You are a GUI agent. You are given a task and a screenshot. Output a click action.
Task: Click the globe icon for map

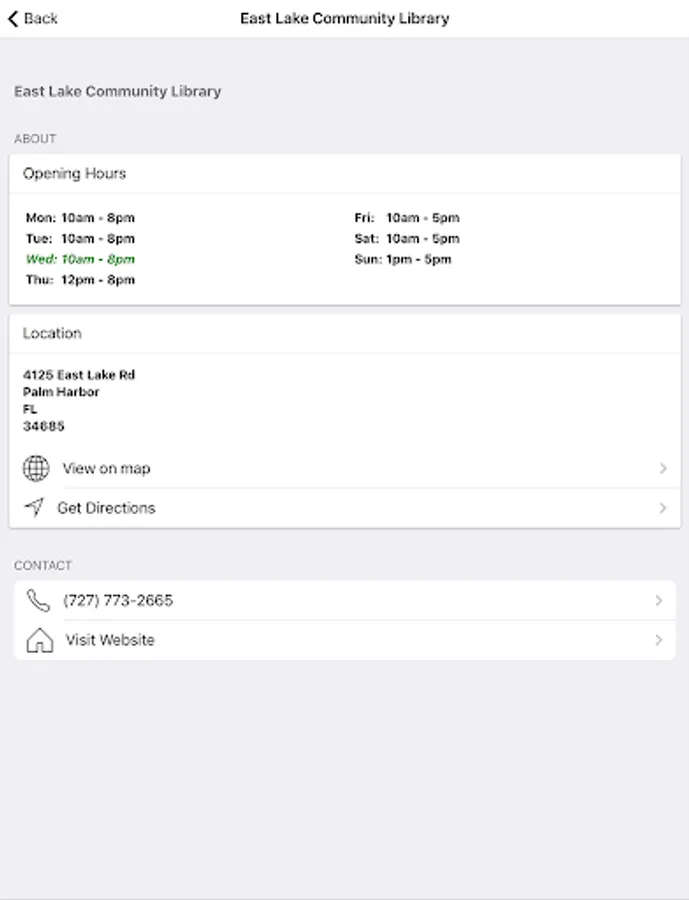[x=36, y=468]
